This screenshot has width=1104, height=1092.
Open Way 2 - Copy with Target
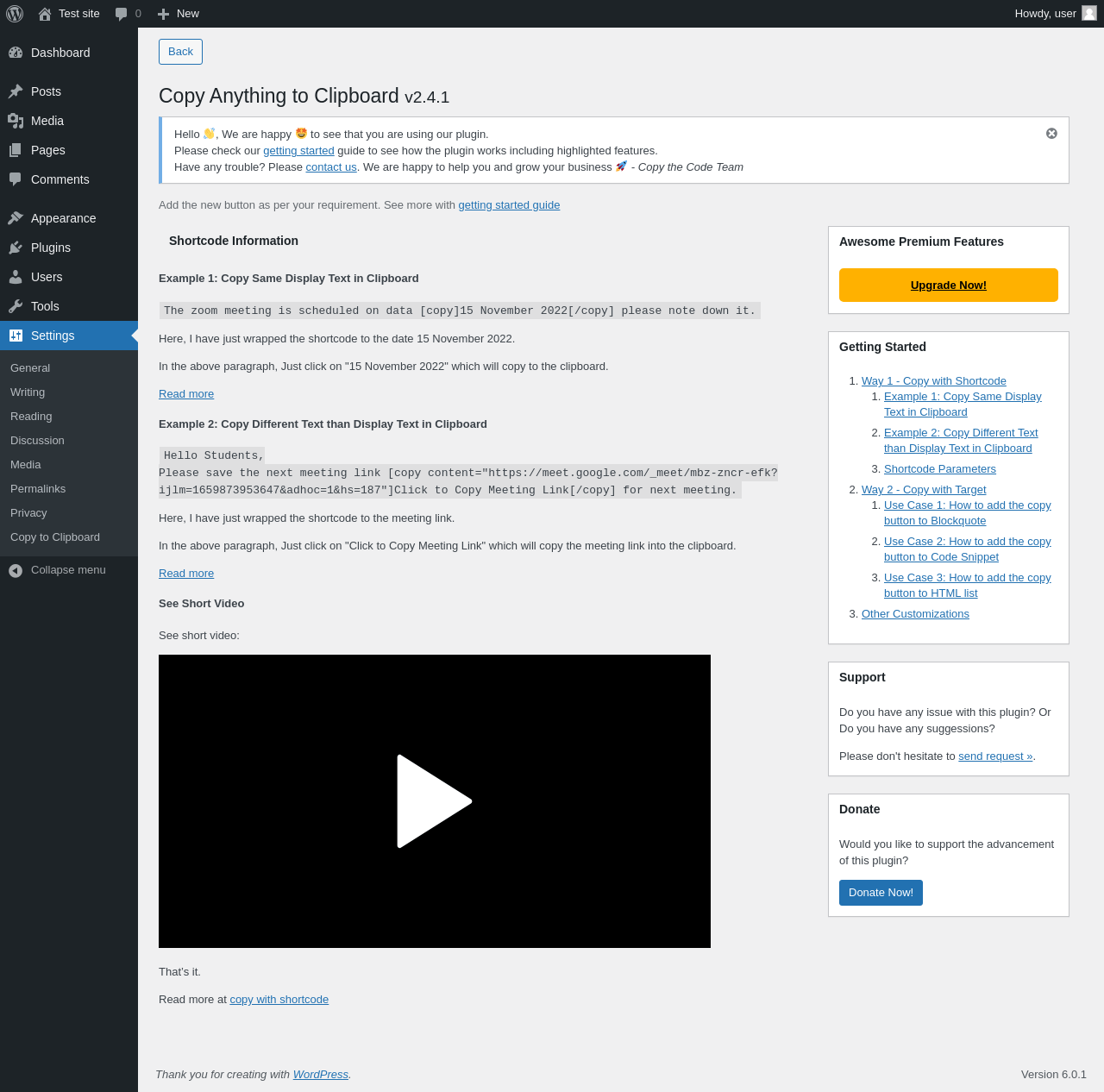click(924, 490)
